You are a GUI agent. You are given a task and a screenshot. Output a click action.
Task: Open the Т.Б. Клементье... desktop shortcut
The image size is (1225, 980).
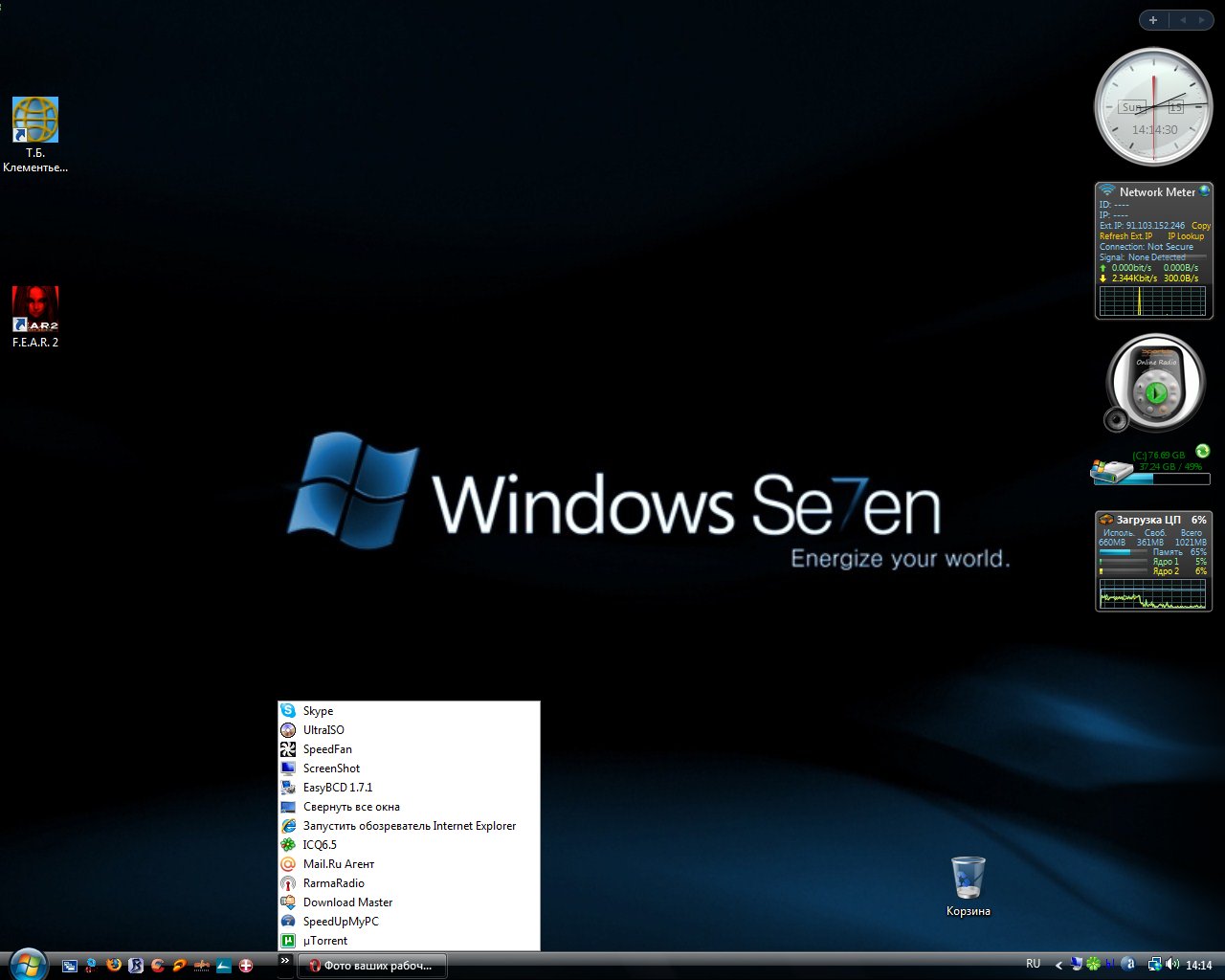click(35, 135)
